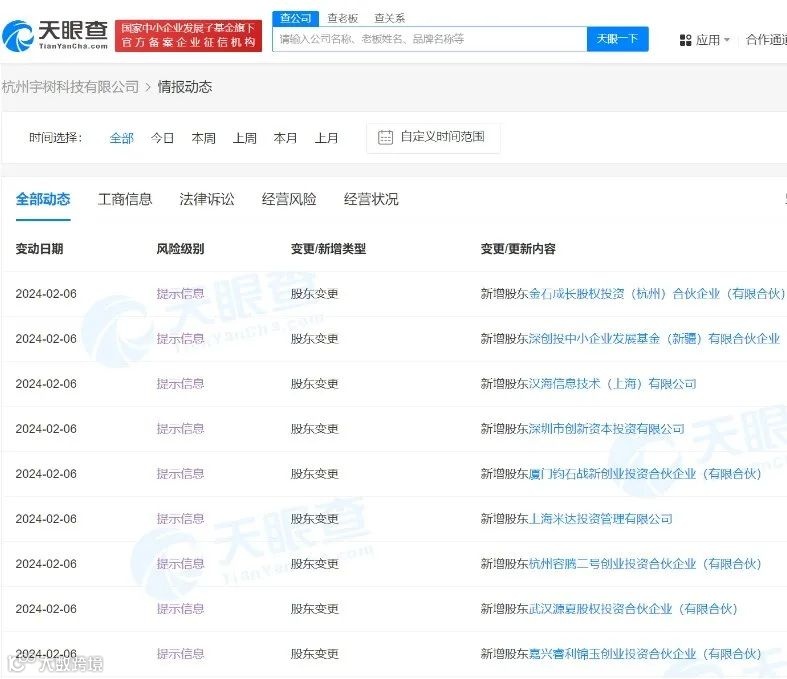
Task: Open 汉海信息技术（上海）有限公司 link
Action: 612,384
